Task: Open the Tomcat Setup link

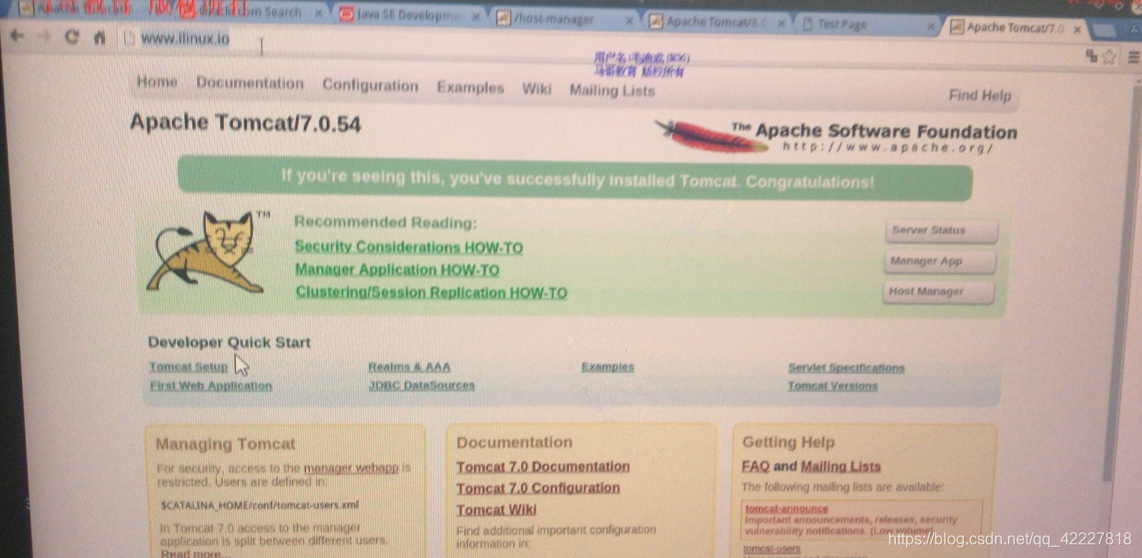Action: coord(188,366)
